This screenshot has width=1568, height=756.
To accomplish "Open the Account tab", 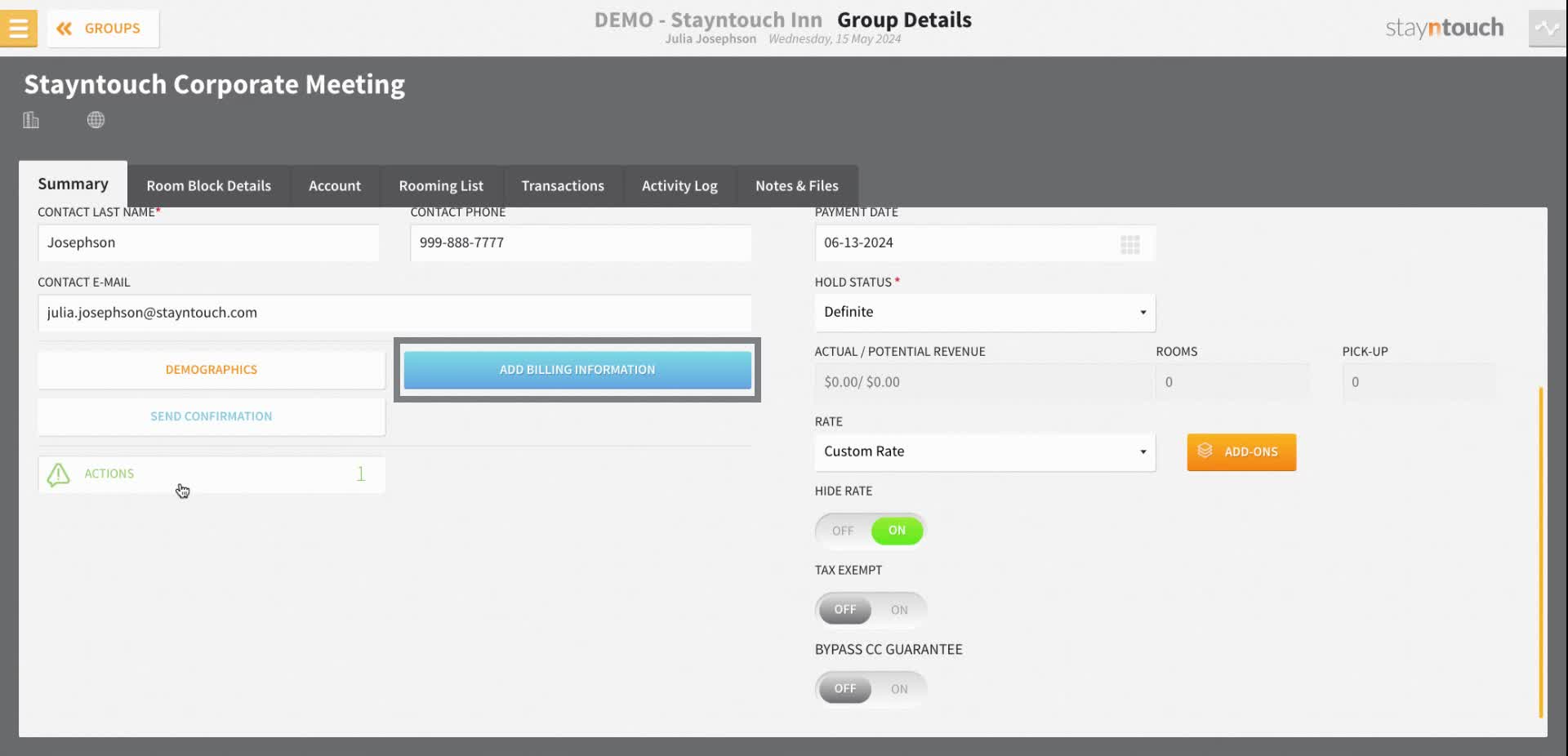I will [335, 186].
